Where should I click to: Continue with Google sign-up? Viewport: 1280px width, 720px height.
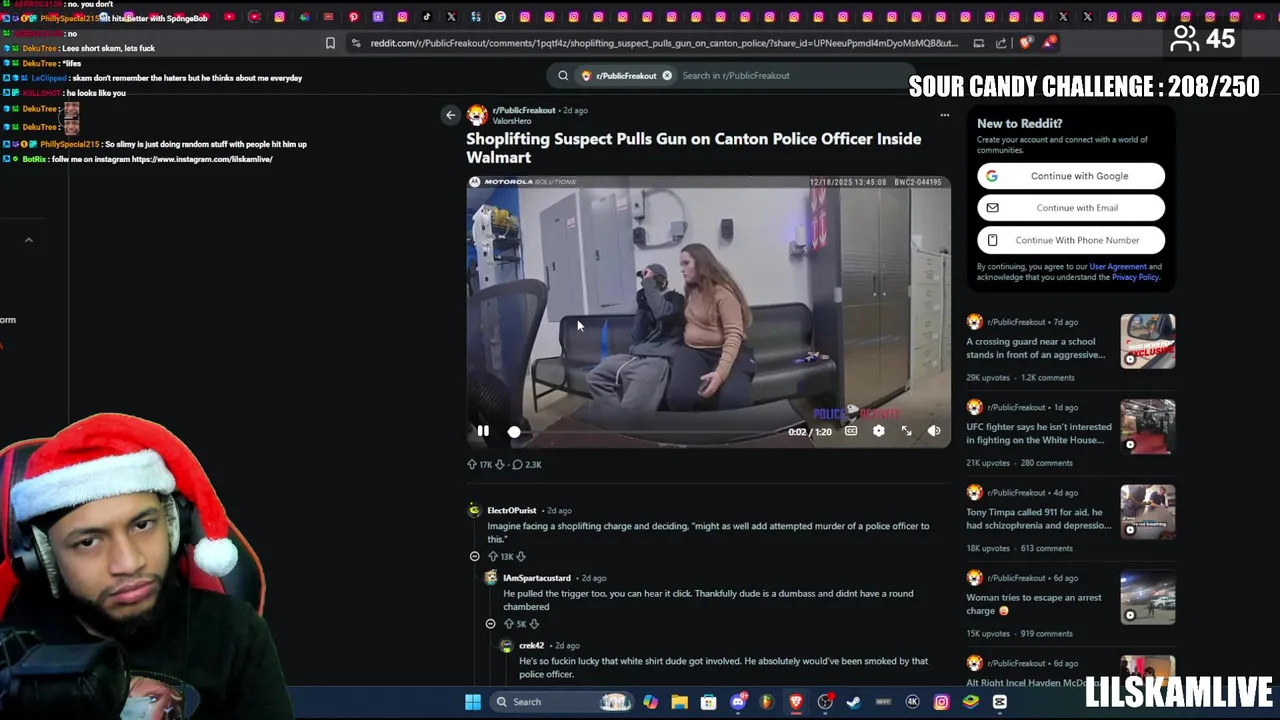[x=1071, y=176]
